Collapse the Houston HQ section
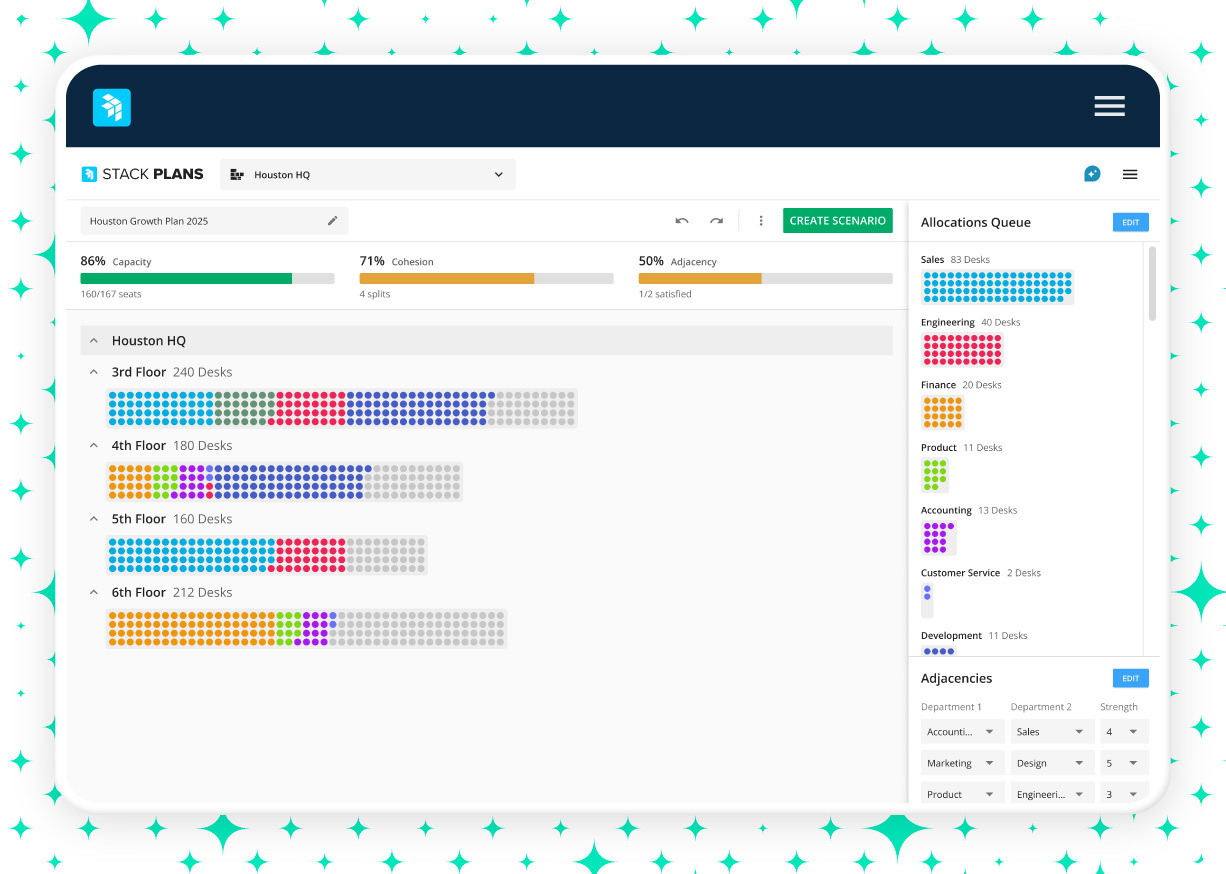Viewport: 1226px width, 874px height. point(94,341)
